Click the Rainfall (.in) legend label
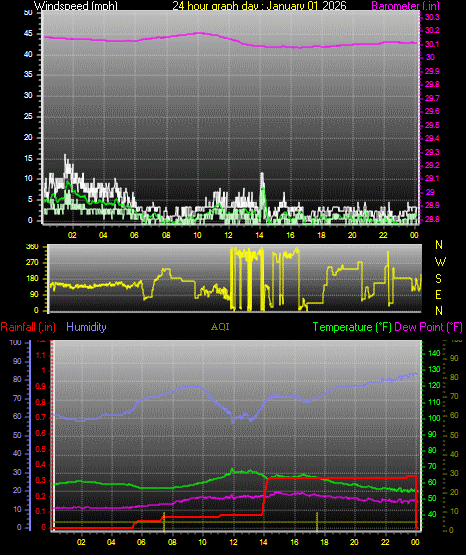Viewport: 466px width, 555px height. tap(28, 327)
